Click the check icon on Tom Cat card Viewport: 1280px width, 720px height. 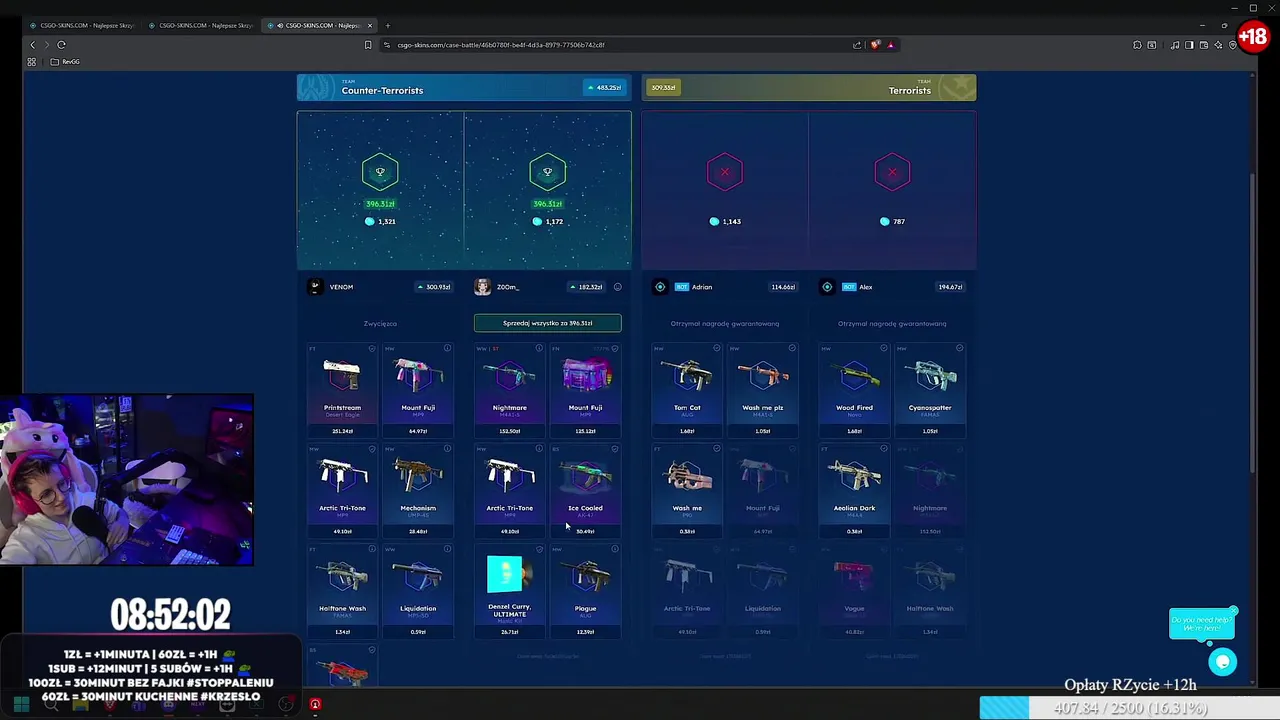pos(716,349)
